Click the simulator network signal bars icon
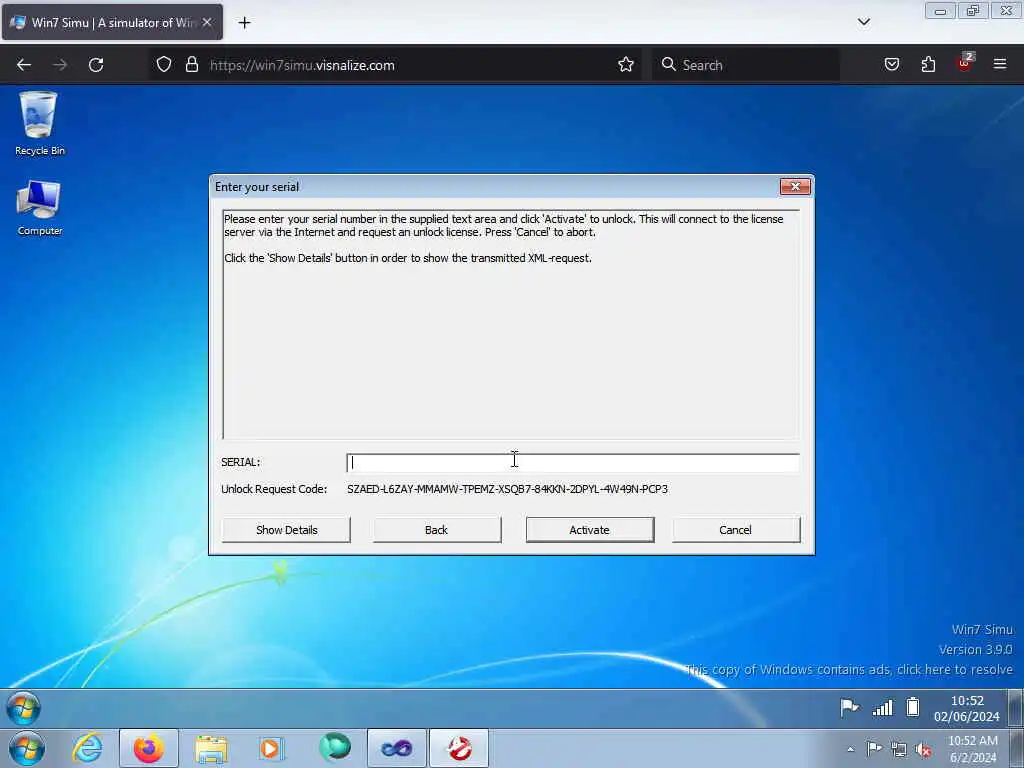 (x=882, y=707)
